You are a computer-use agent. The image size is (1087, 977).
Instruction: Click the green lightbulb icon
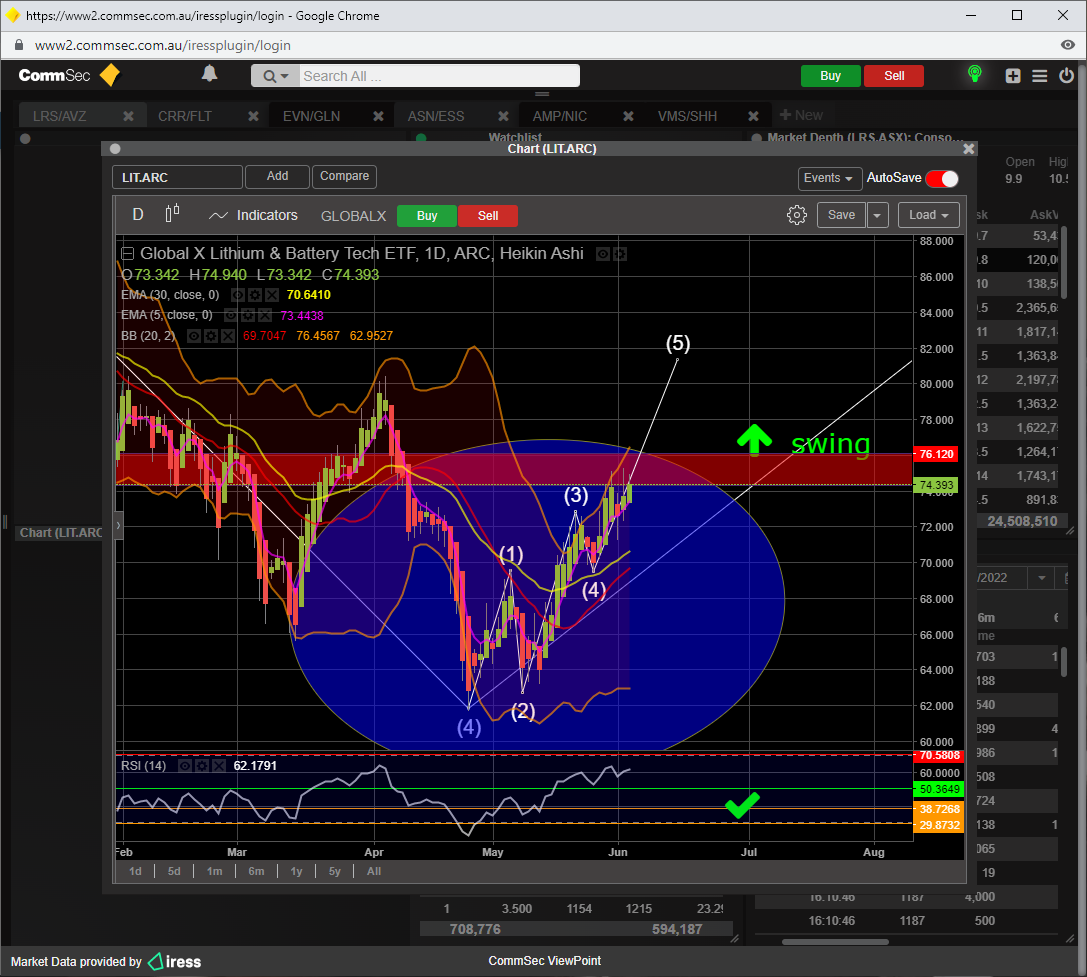click(974, 75)
